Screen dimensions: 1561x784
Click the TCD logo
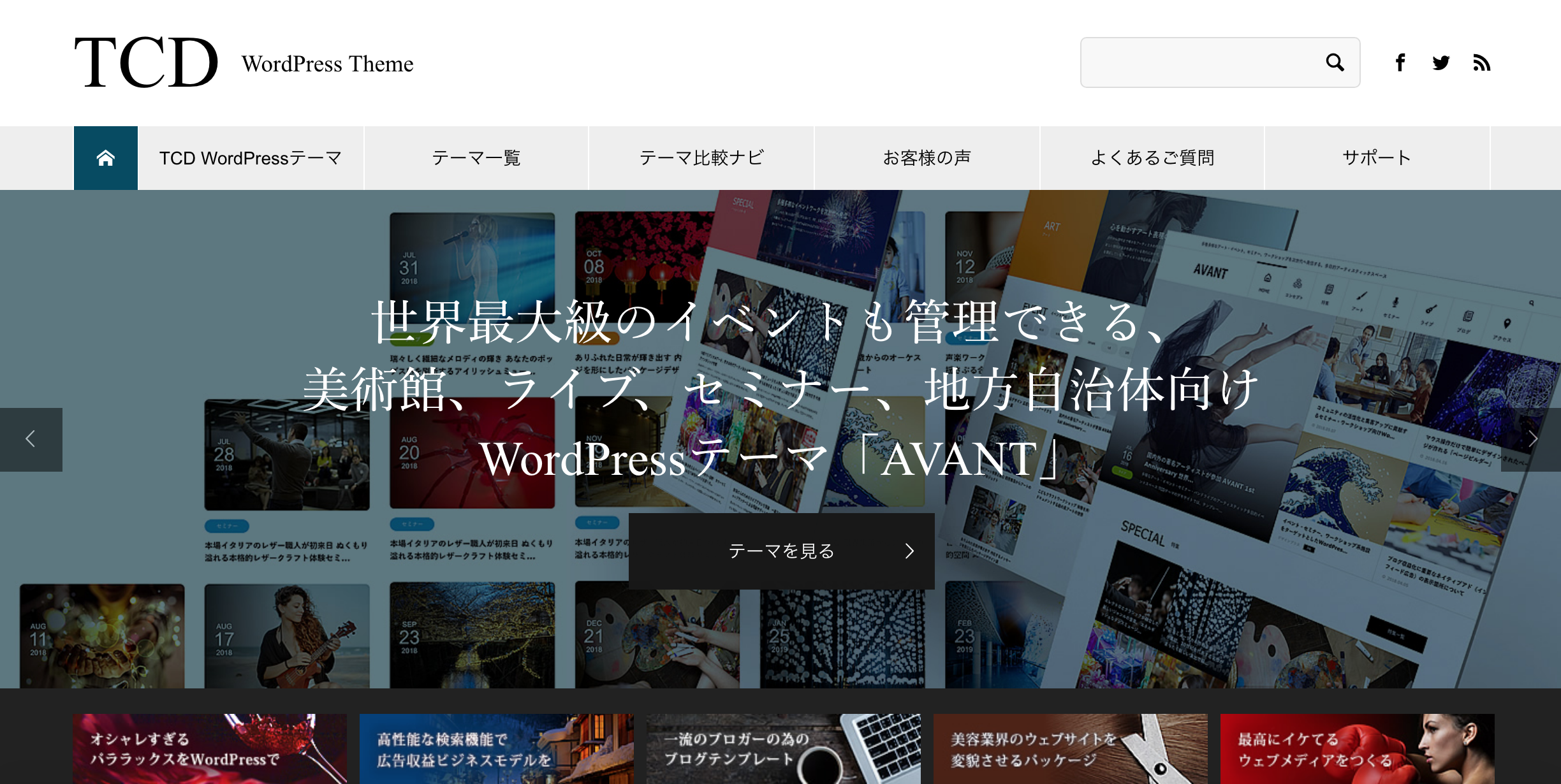(x=147, y=62)
